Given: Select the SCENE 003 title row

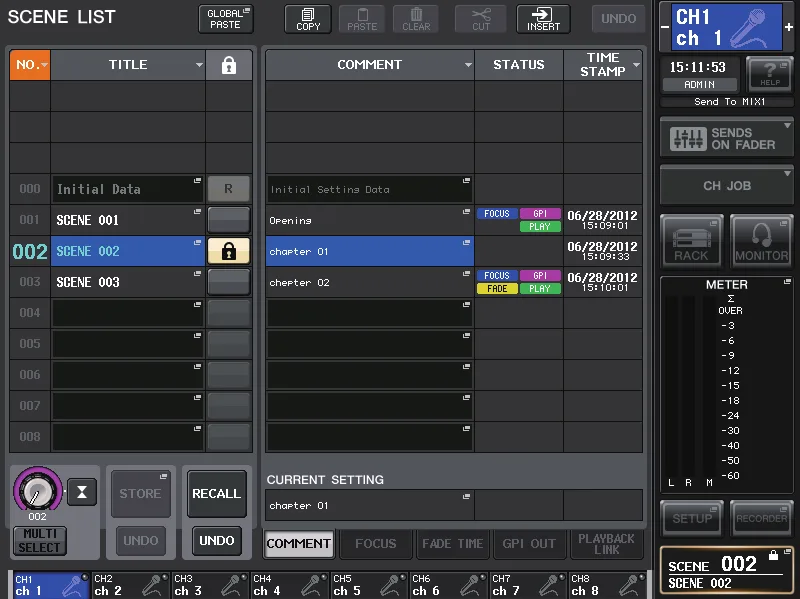Looking at the screenshot, I should point(128,282).
